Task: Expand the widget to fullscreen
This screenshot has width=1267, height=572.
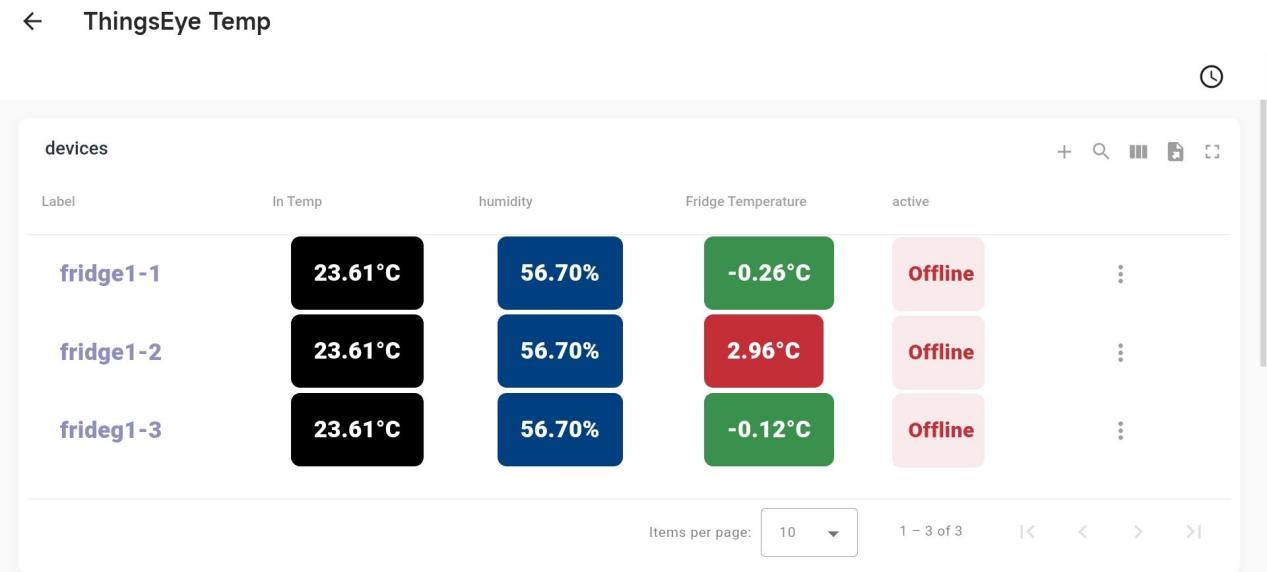Action: coord(1213,152)
